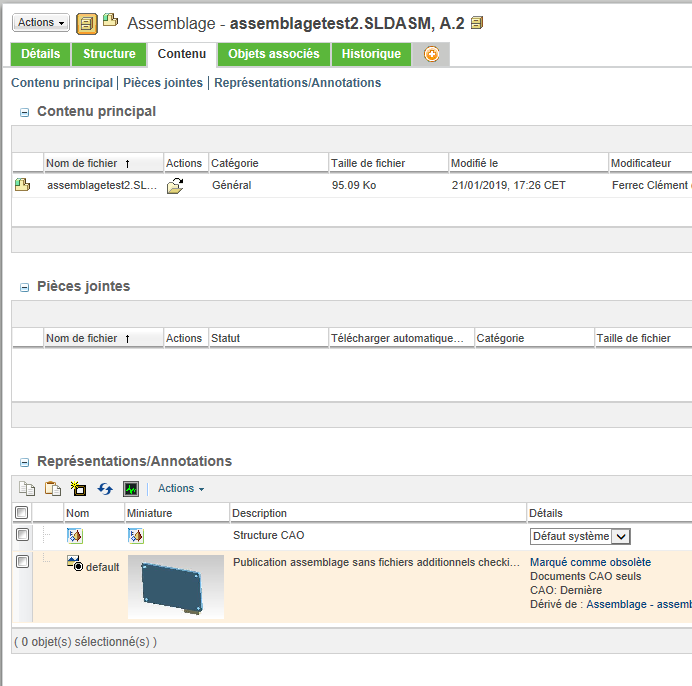Viewport: 692px width, 686px height.
Task: Open the Actions dropdown at page top
Action: click(41, 23)
